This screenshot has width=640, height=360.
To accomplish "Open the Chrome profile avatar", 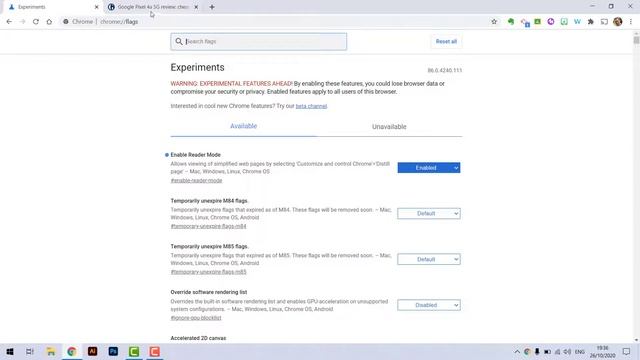I will 618,22.
